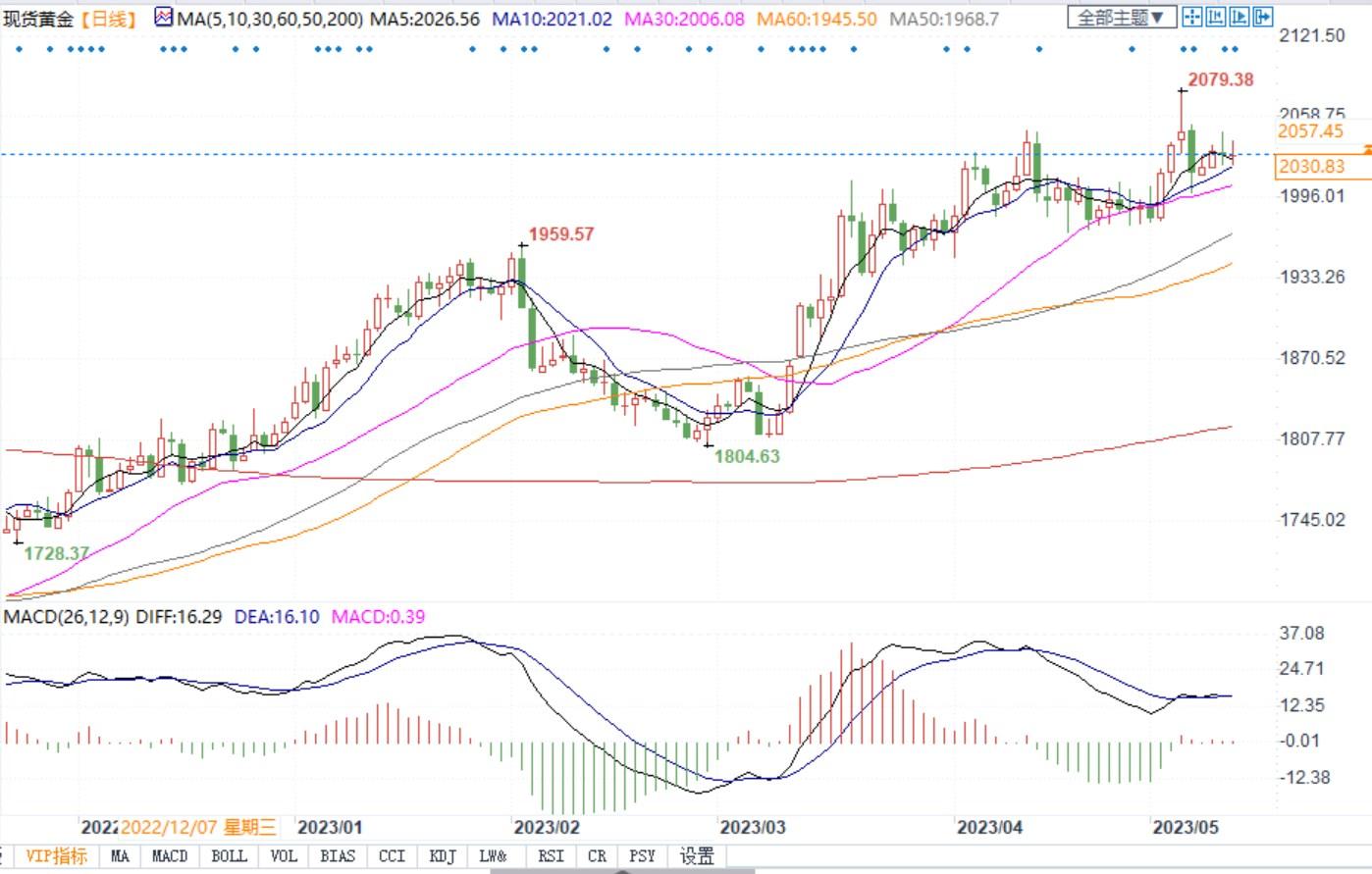Select the 日线 period label
The image size is (1372, 874).
pos(109,19)
